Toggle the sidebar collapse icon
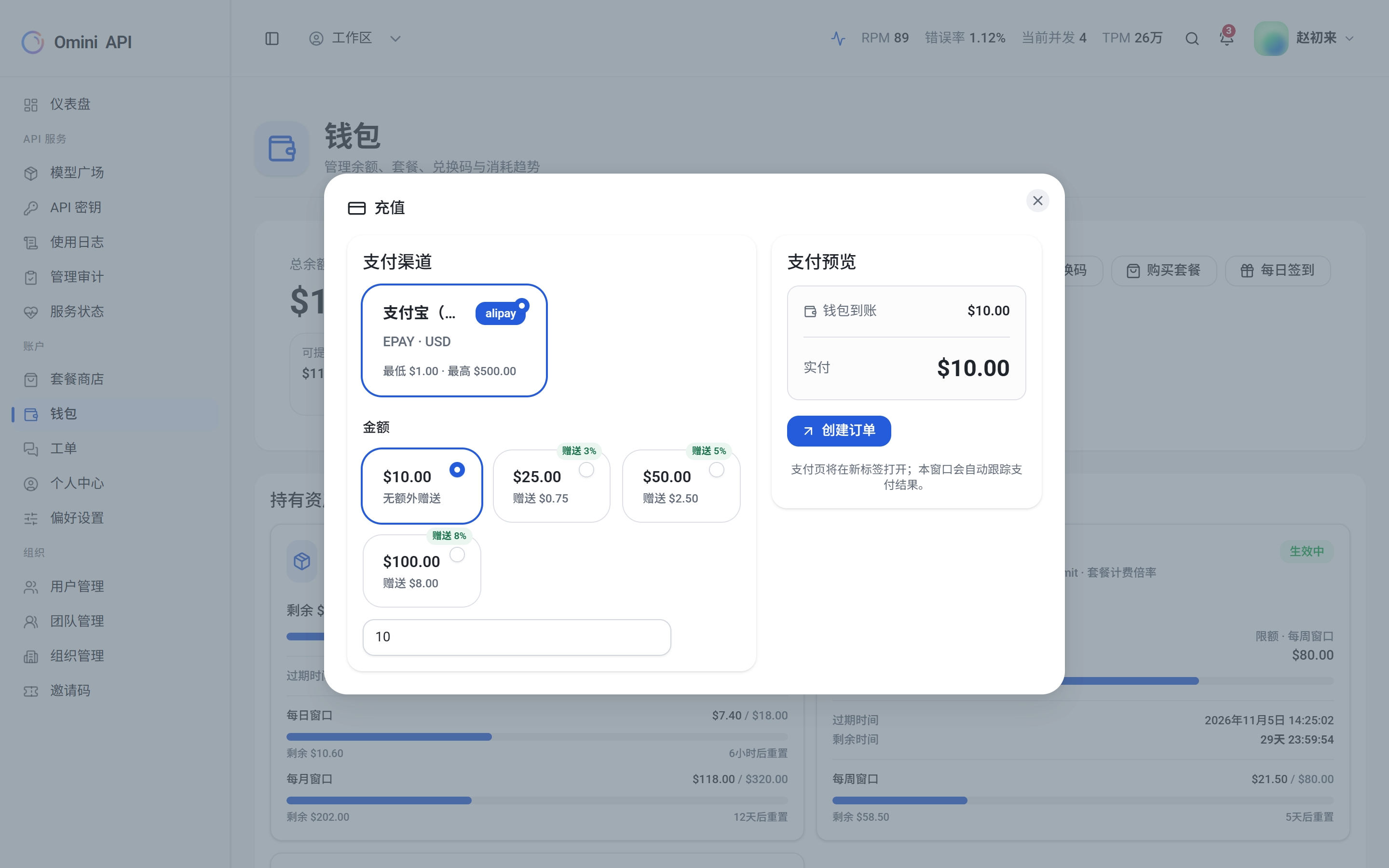The height and width of the screenshot is (868, 1389). [x=272, y=39]
